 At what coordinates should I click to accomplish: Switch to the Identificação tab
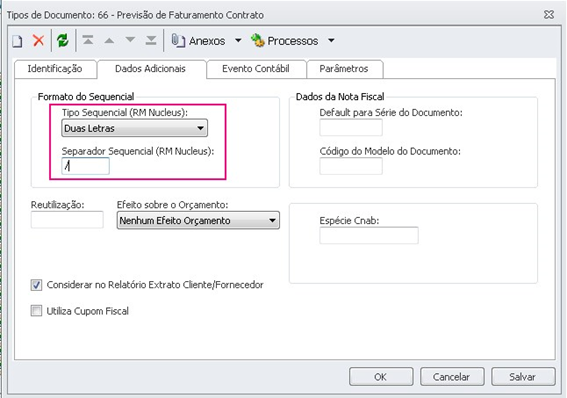coord(55,69)
